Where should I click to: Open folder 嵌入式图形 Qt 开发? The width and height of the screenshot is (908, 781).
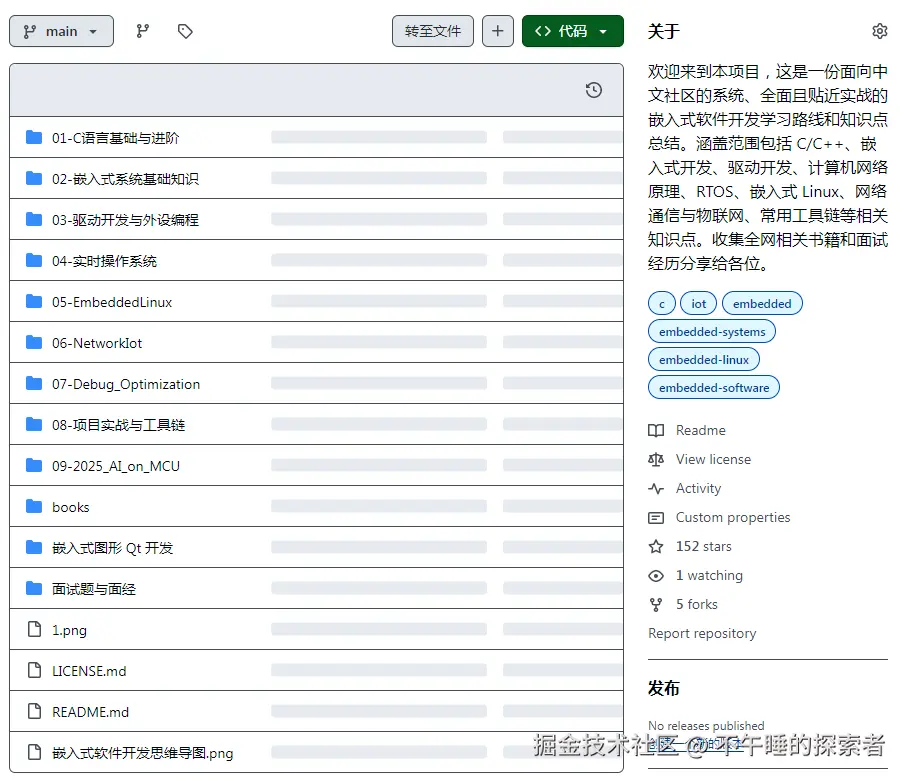tap(112, 548)
